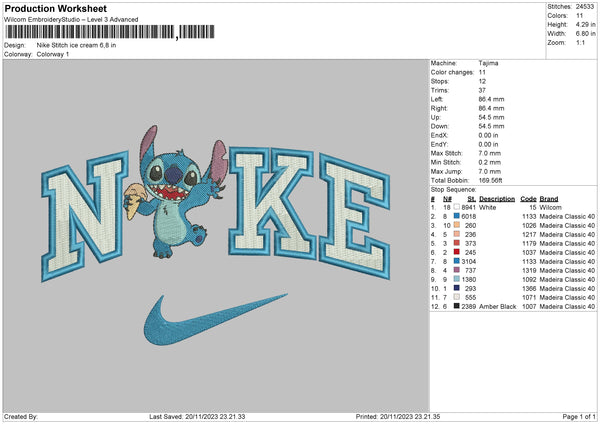Click the red swatch beside 245 stitches
600x424 pixels.
tap(457, 252)
